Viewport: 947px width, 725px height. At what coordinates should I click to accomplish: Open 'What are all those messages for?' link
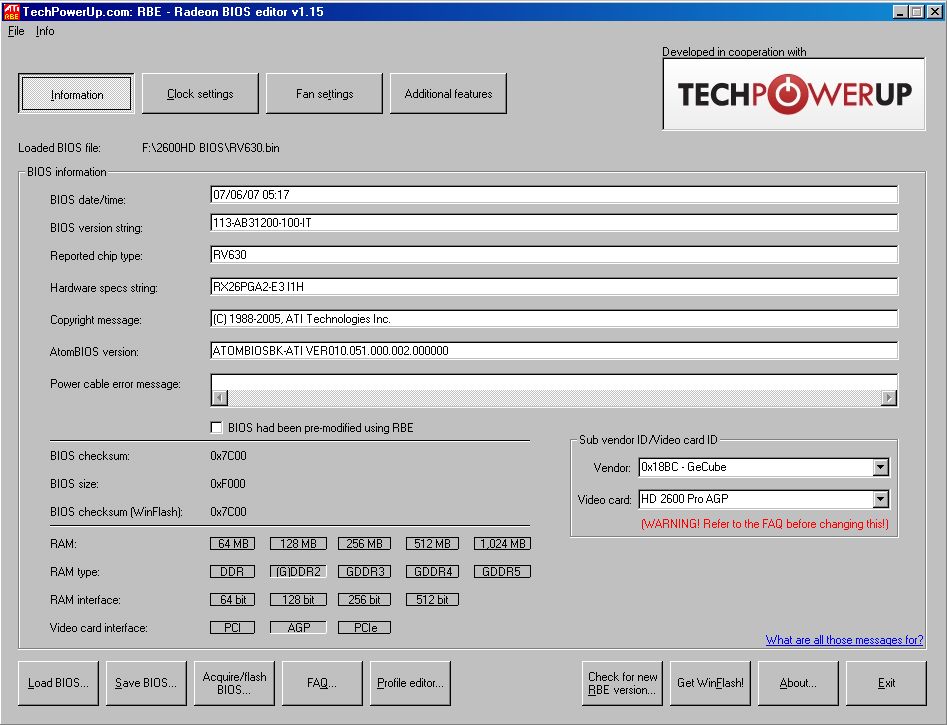click(x=844, y=640)
